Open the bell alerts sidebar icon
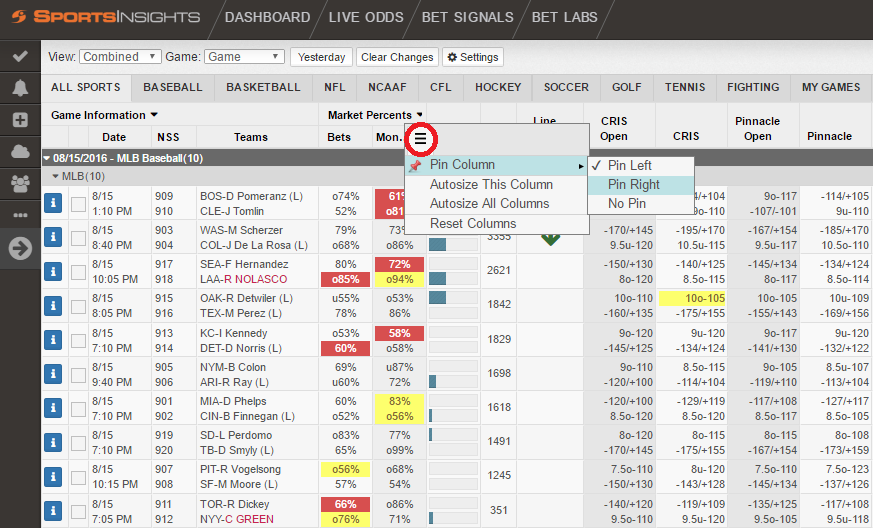The height and width of the screenshot is (528, 873). (20, 87)
